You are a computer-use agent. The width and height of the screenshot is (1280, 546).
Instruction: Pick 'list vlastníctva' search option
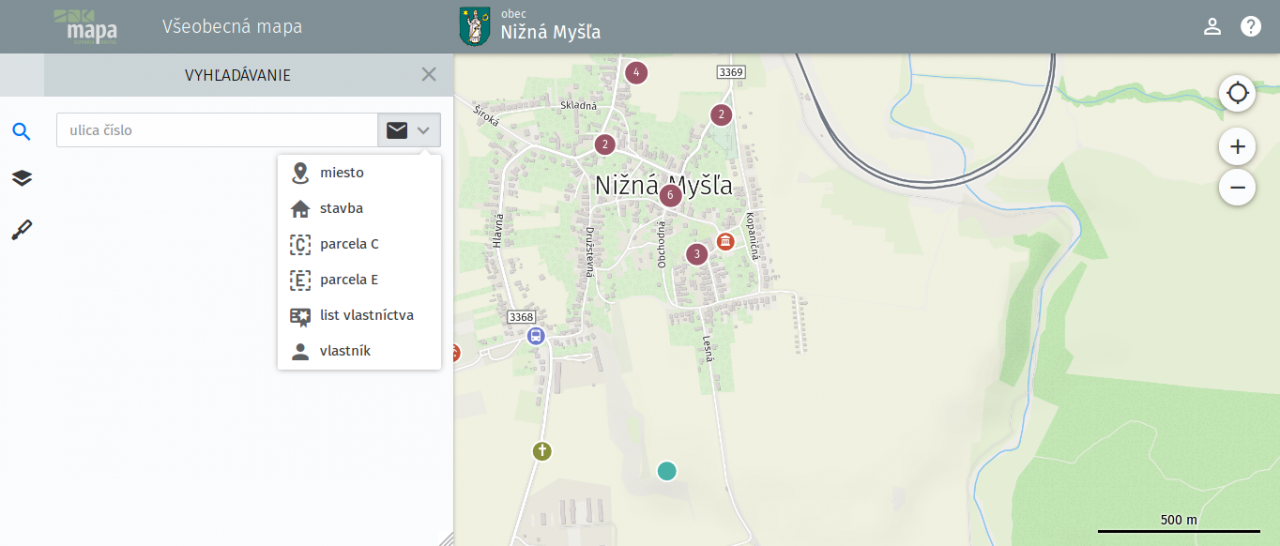tap(366, 316)
